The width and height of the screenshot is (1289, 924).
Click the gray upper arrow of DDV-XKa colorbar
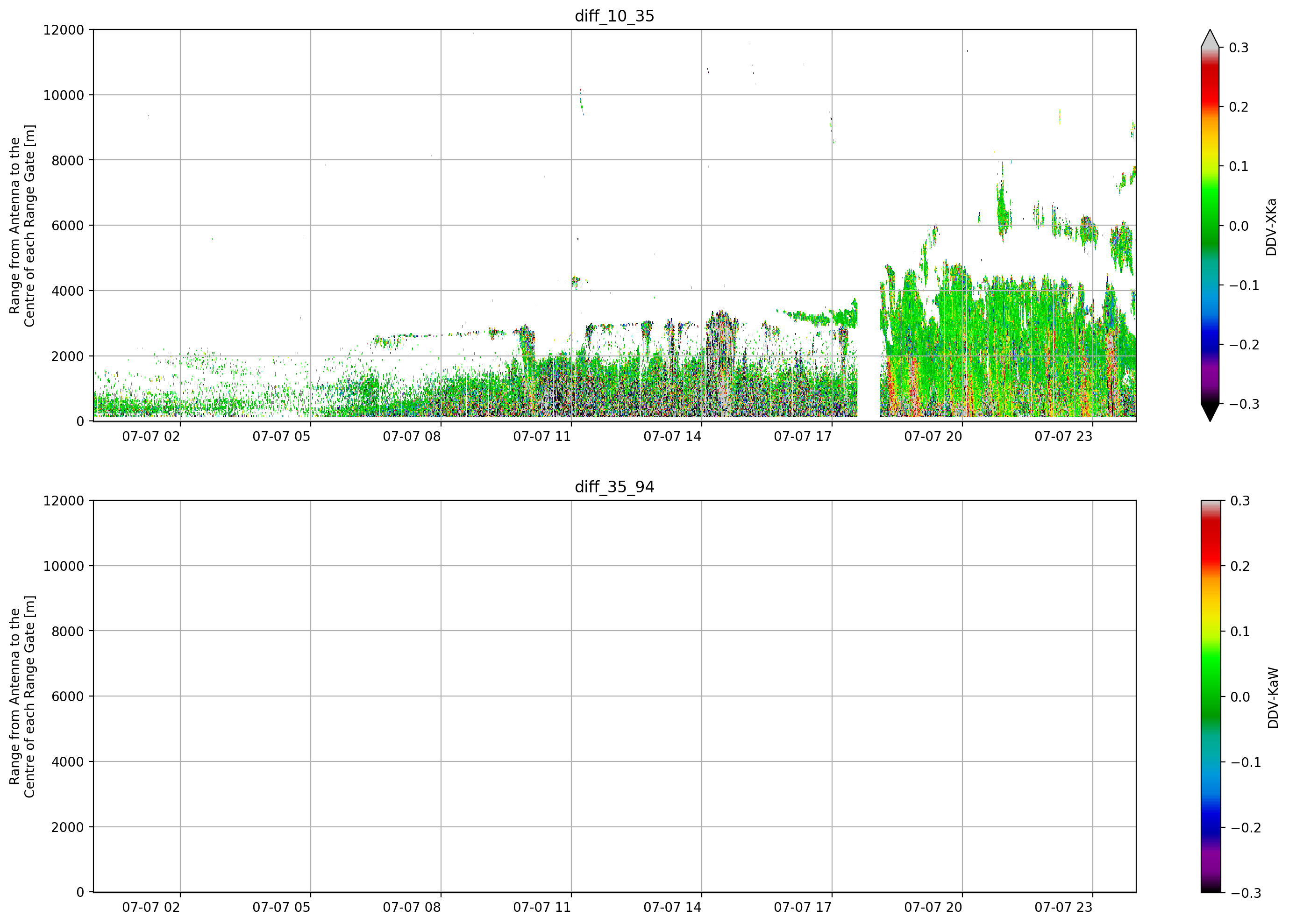click(x=1210, y=39)
